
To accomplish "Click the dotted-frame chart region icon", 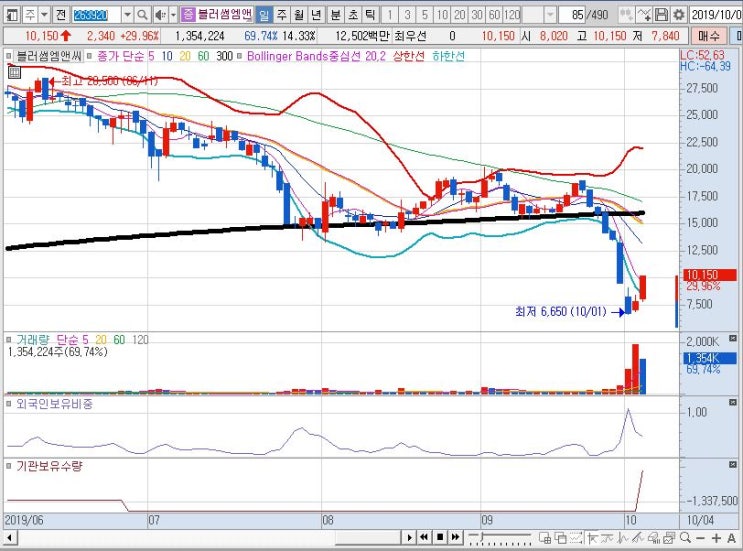I will [x=576, y=538].
